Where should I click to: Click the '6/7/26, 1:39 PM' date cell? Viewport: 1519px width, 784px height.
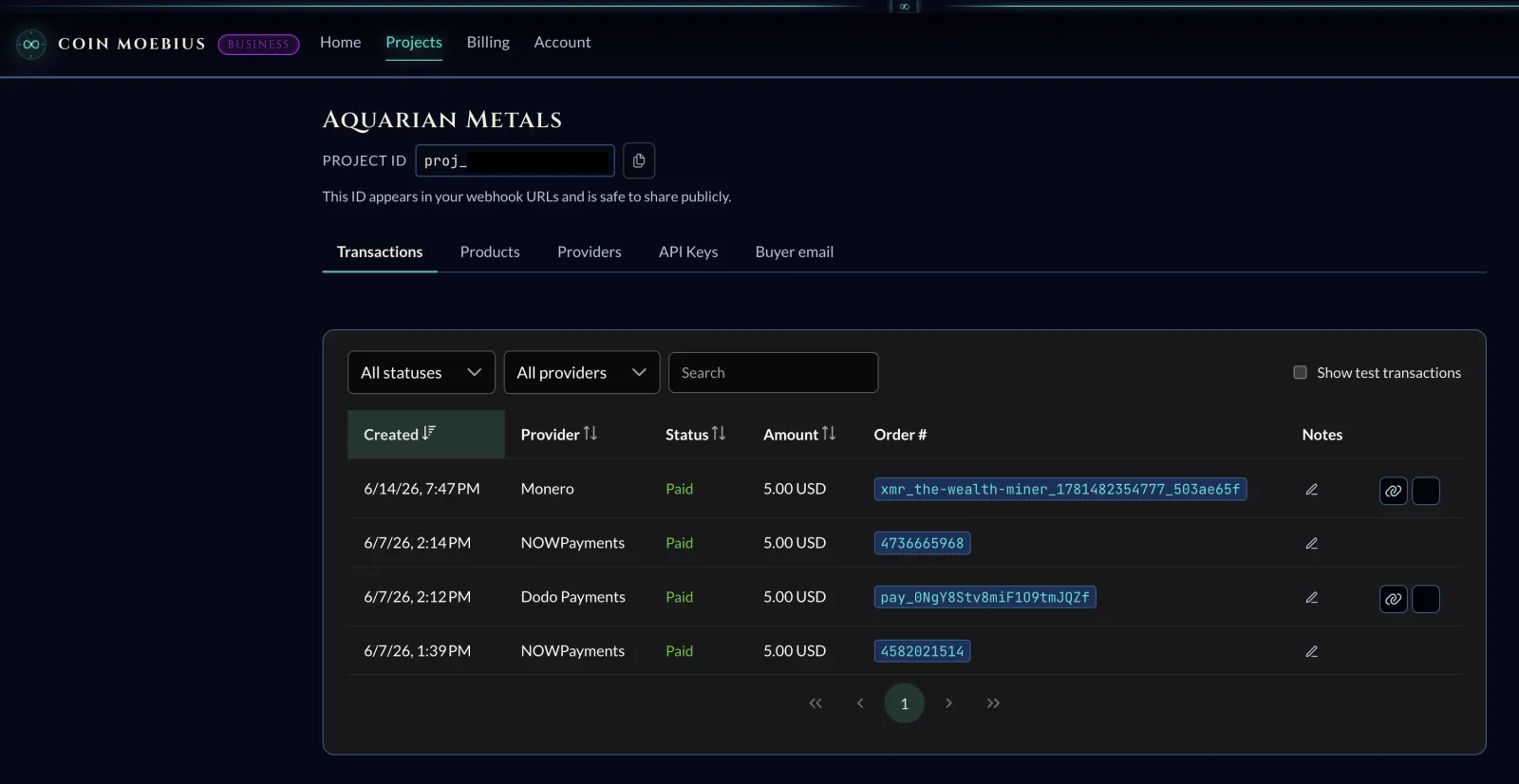pos(417,651)
